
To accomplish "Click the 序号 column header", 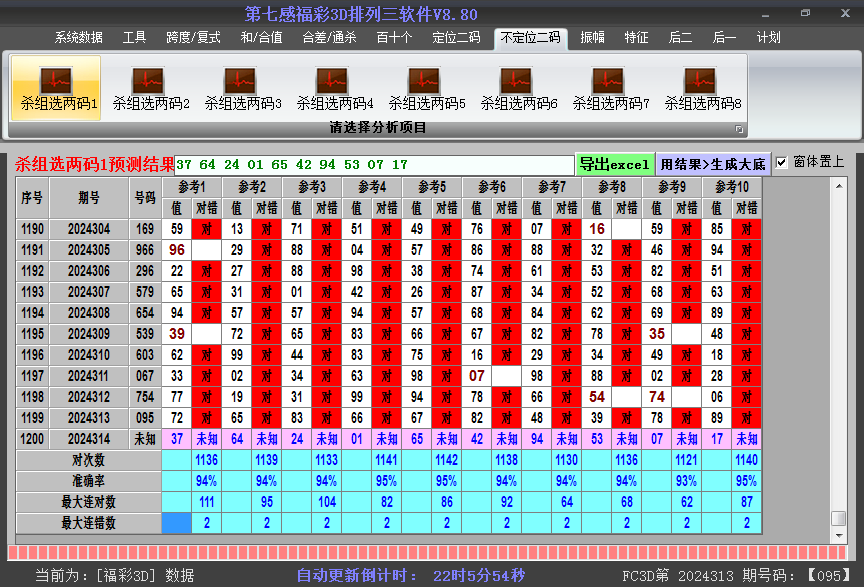I will click(33, 198).
